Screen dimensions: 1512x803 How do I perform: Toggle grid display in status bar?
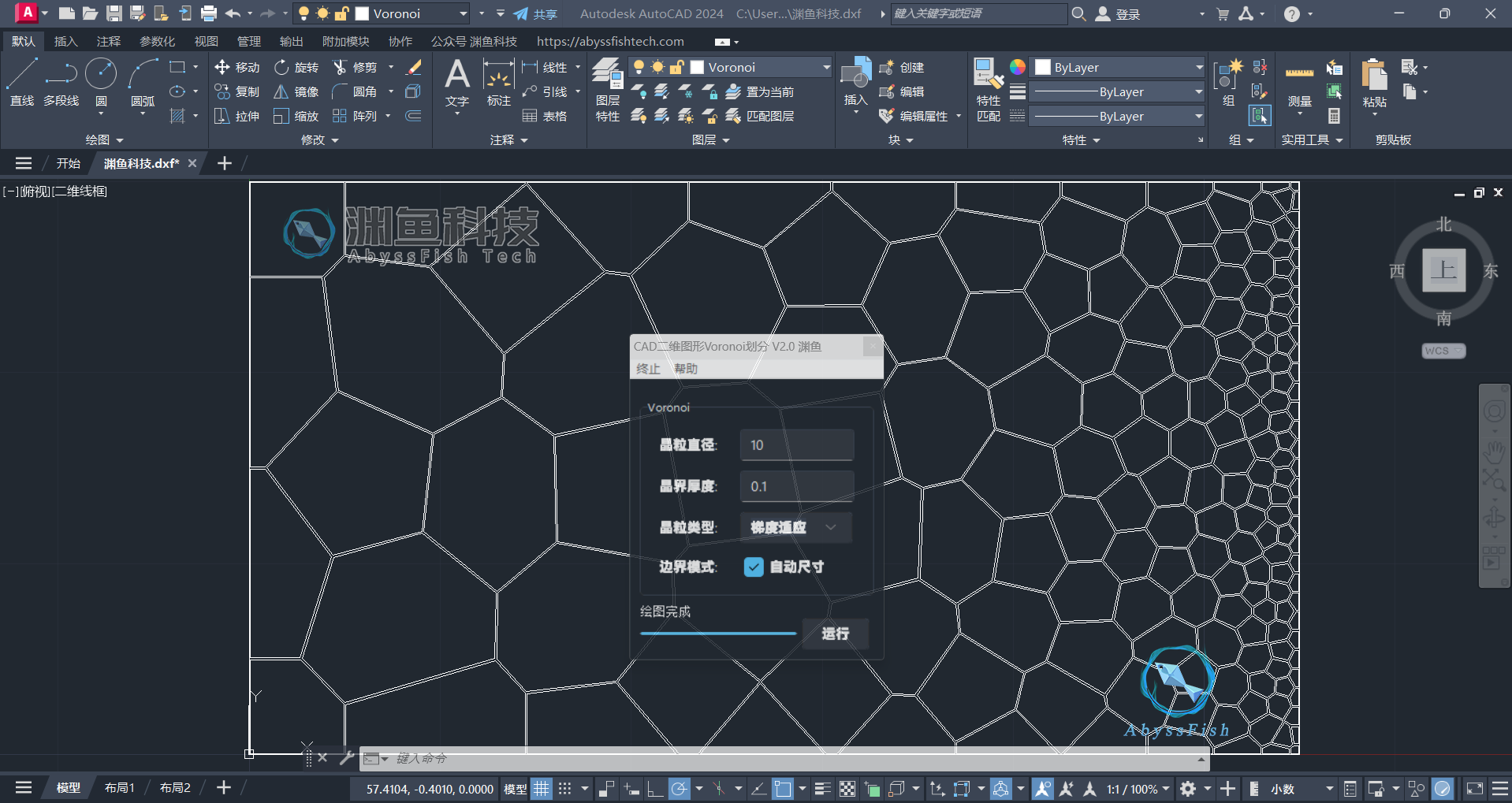pyautogui.click(x=541, y=789)
